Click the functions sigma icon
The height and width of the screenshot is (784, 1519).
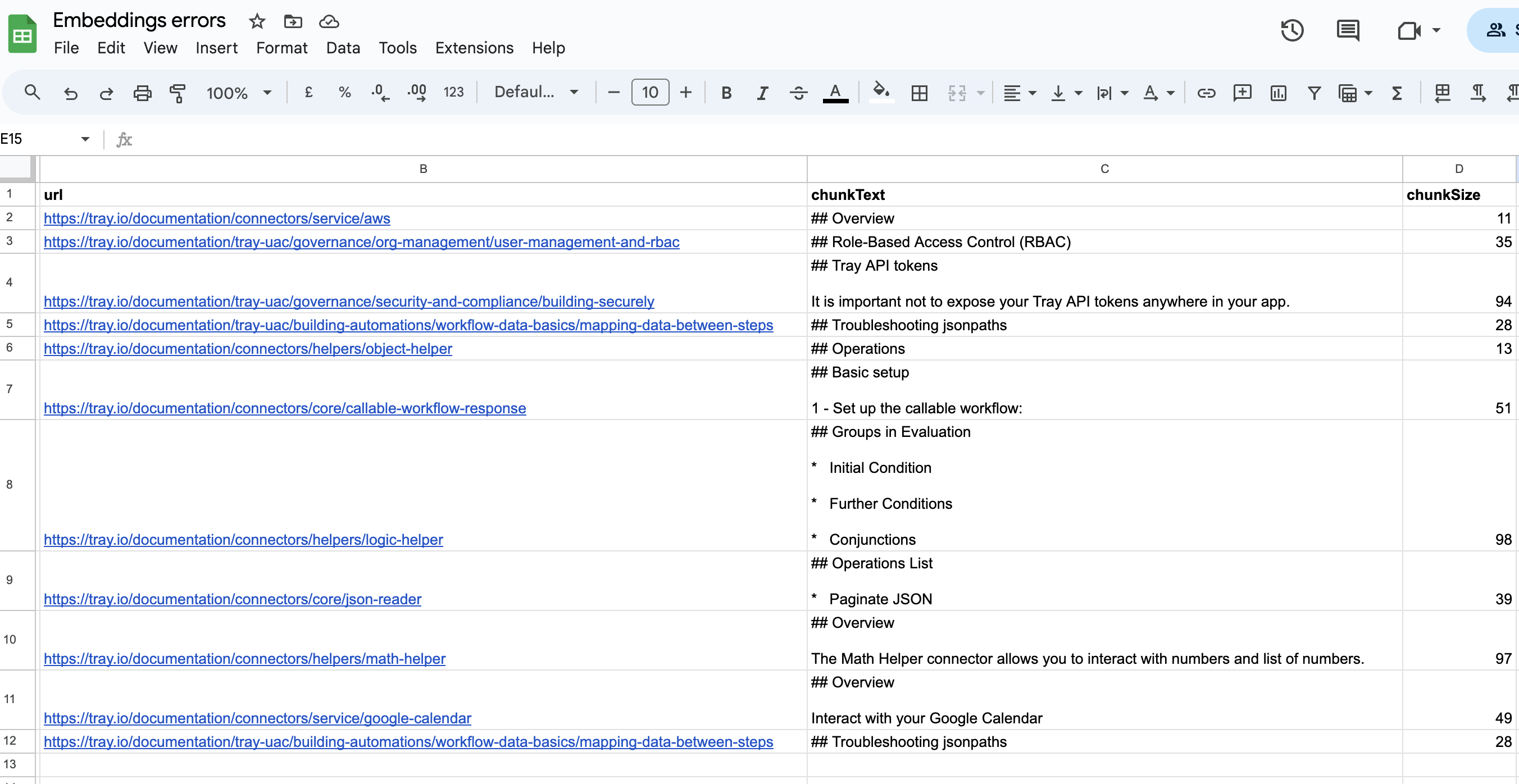1397,93
